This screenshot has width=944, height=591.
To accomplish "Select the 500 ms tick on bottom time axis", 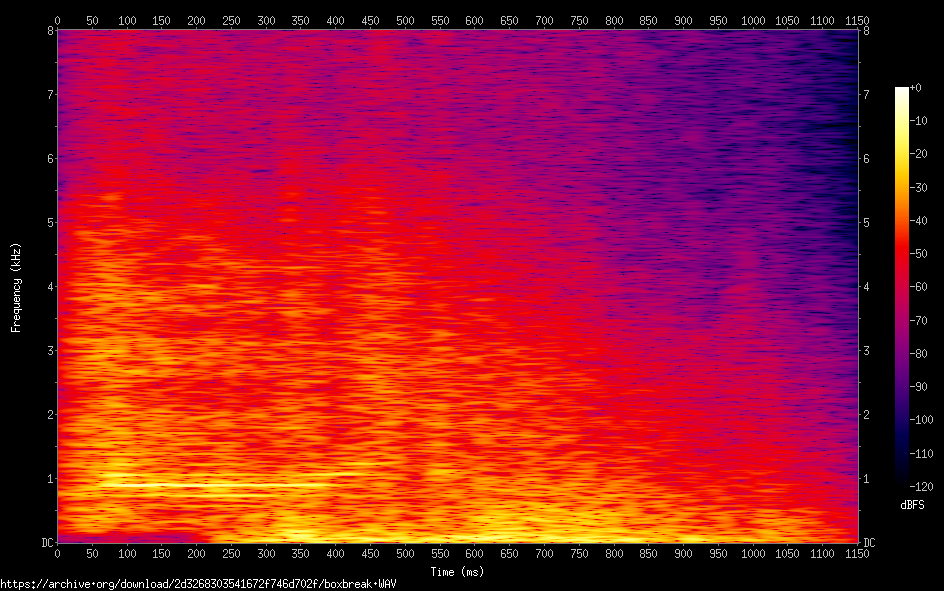I will [x=405, y=553].
